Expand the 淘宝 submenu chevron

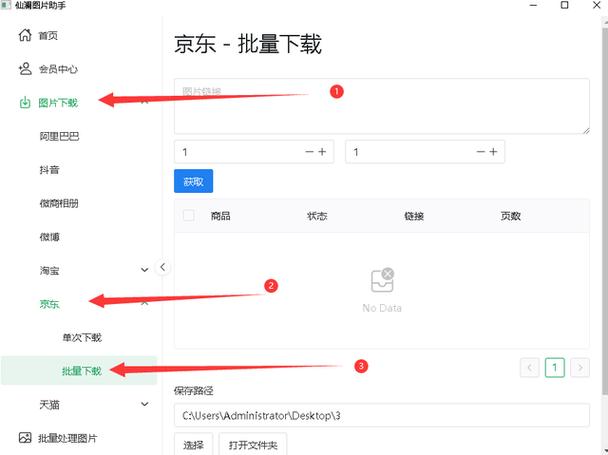click(x=145, y=270)
